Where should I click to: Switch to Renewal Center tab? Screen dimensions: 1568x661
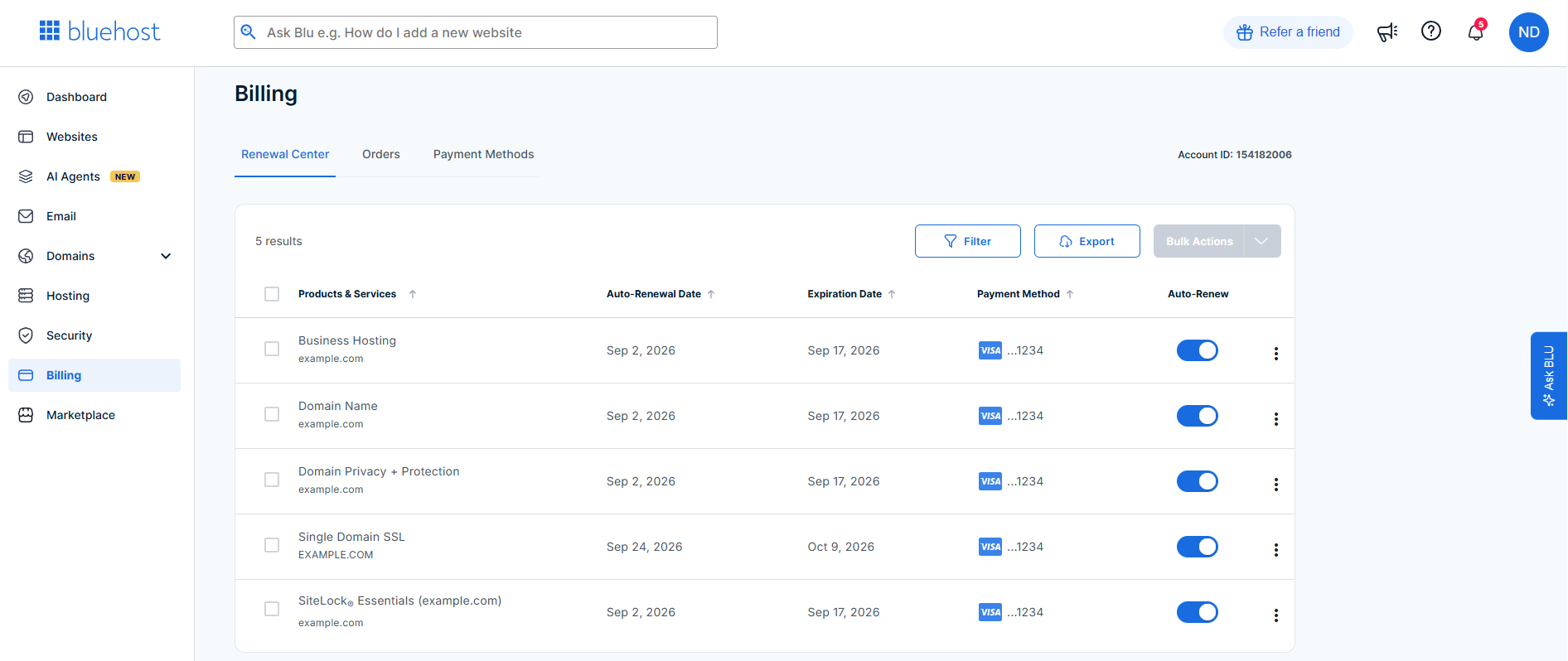coord(285,155)
